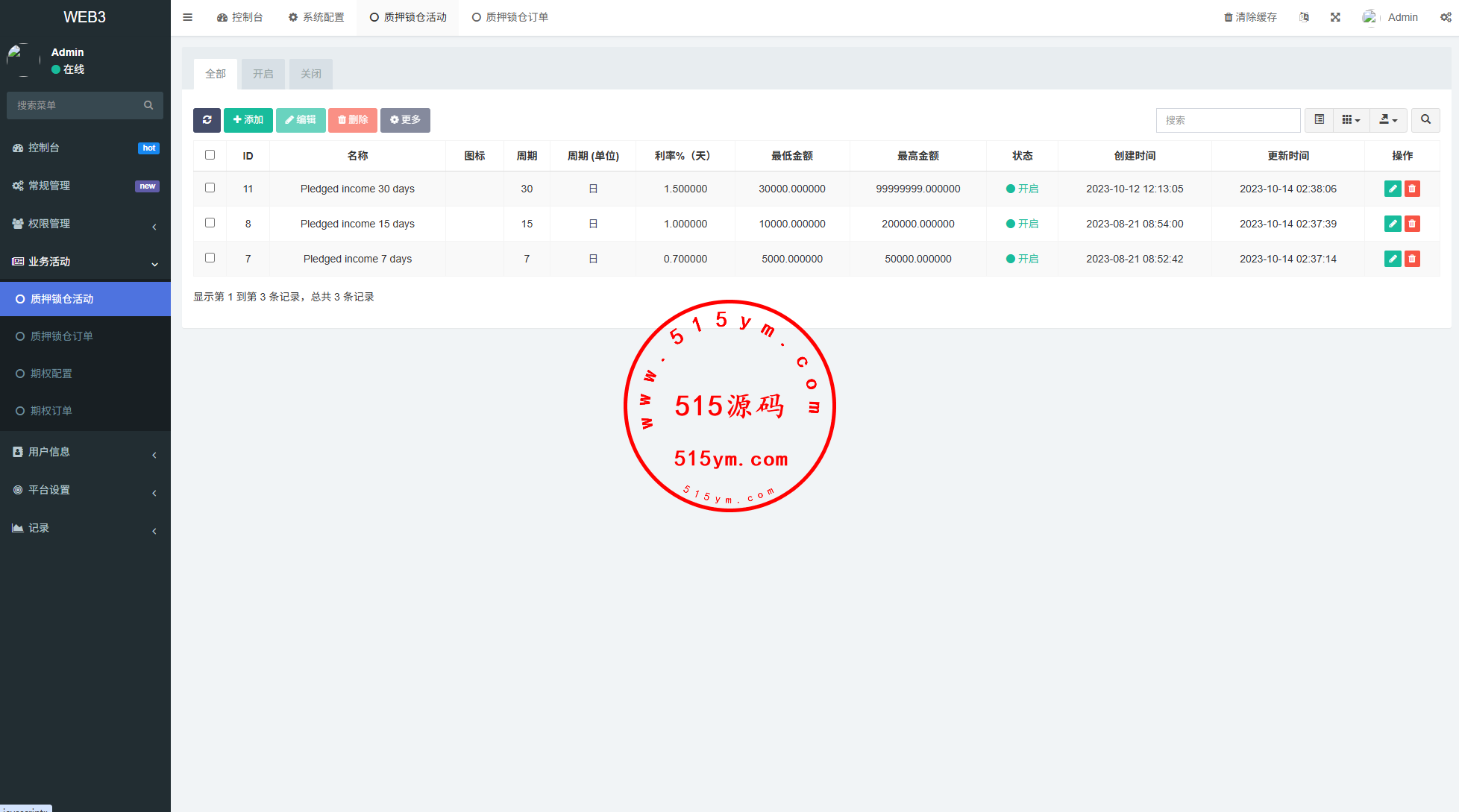Open the columns visibility dropdown
This screenshot has height=812, width=1459.
click(1351, 120)
